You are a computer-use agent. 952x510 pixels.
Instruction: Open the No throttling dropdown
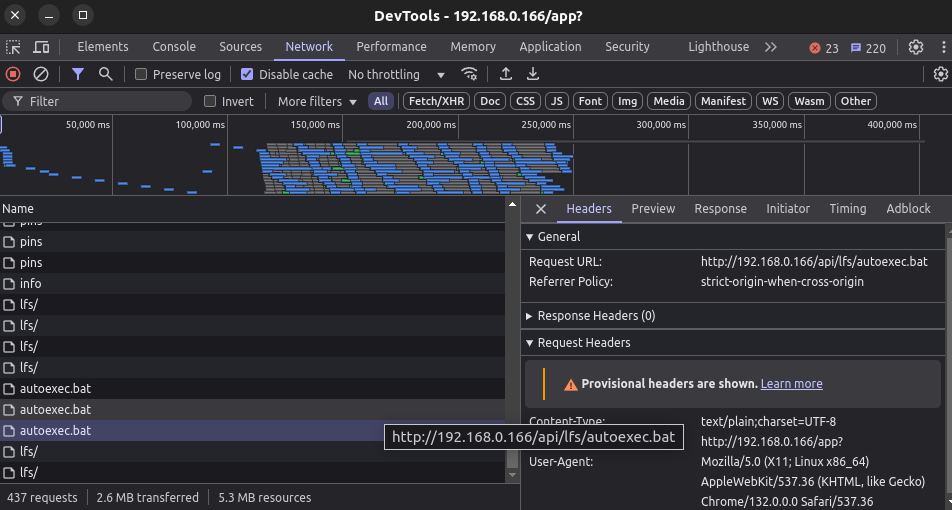[x=396, y=75]
